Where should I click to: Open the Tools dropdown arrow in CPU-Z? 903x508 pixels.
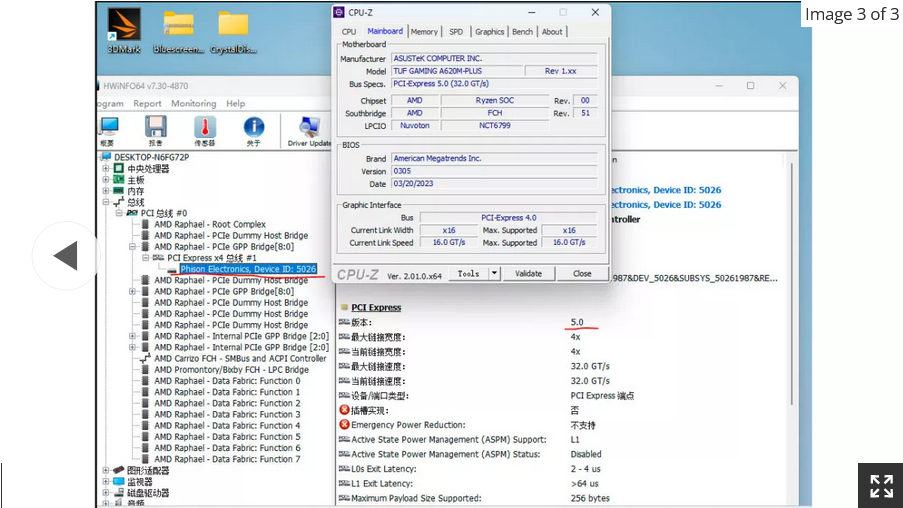[494, 274]
